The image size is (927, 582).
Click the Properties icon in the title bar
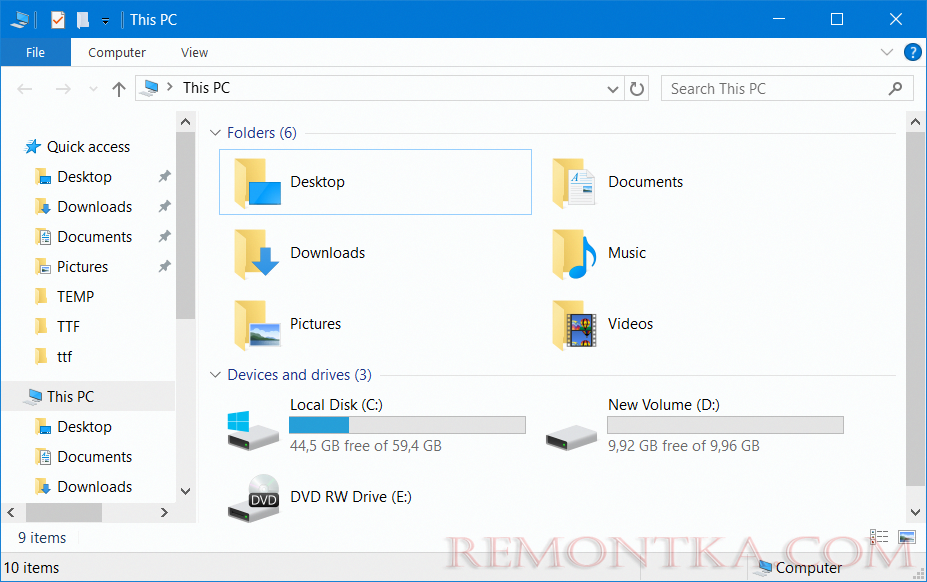point(57,20)
